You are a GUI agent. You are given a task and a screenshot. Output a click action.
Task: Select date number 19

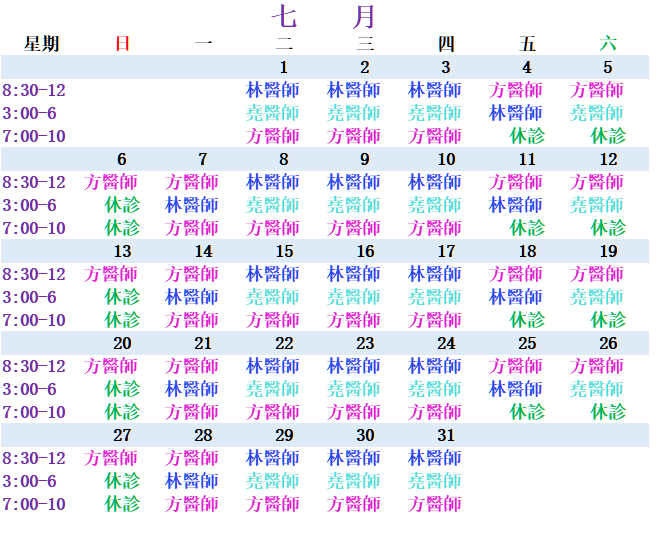(608, 251)
